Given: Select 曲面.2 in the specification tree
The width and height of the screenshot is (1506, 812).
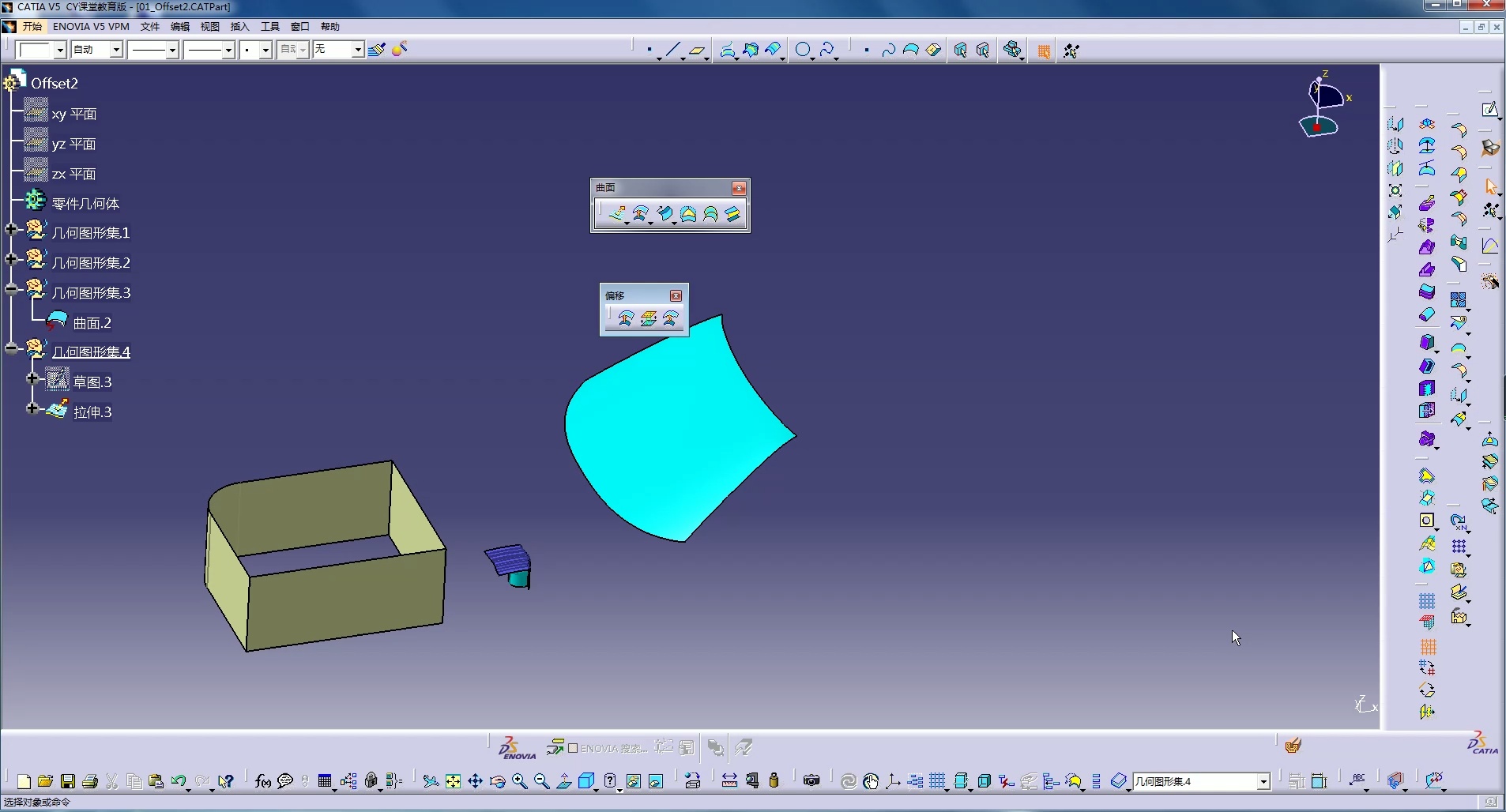Looking at the screenshot, I should [92, 323].
